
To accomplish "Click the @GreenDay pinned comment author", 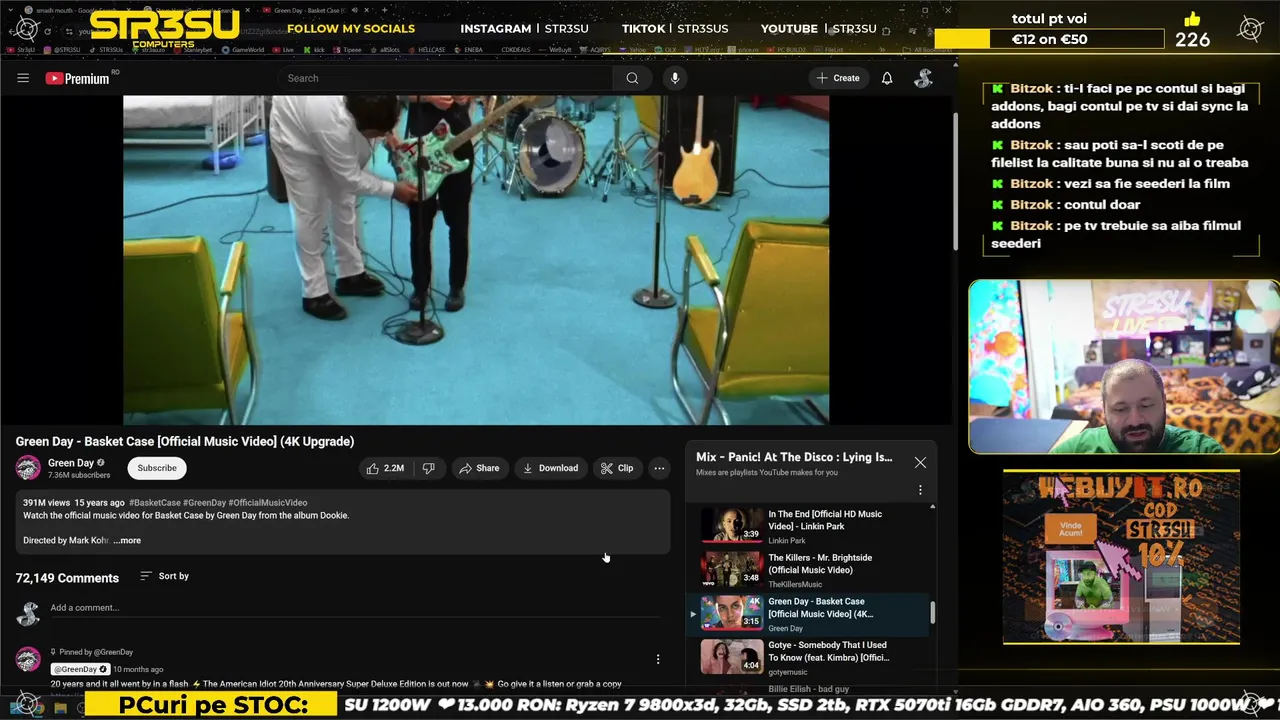I will [x=80, y=669].
